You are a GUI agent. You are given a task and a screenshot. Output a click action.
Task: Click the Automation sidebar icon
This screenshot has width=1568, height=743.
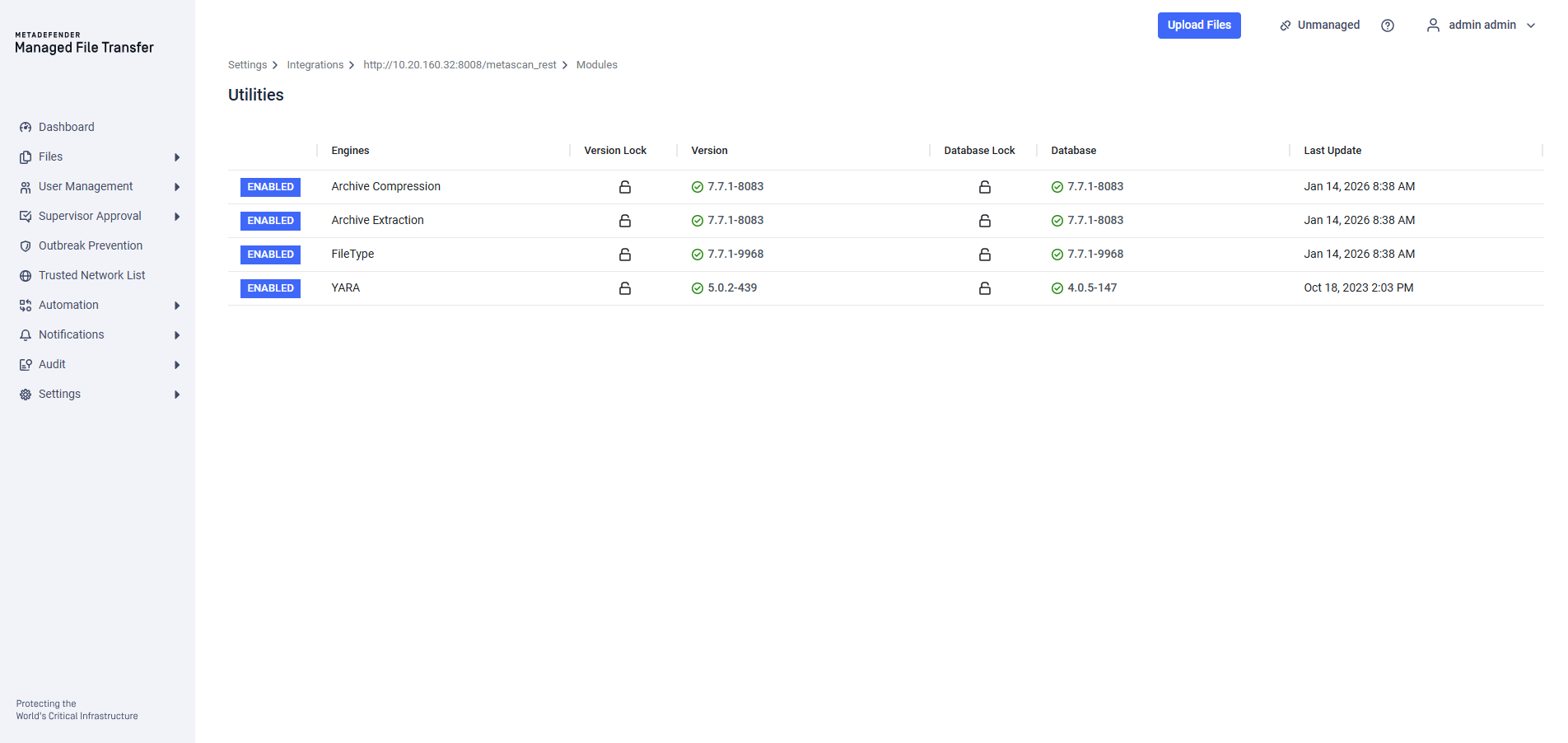(x=26, y=306)
